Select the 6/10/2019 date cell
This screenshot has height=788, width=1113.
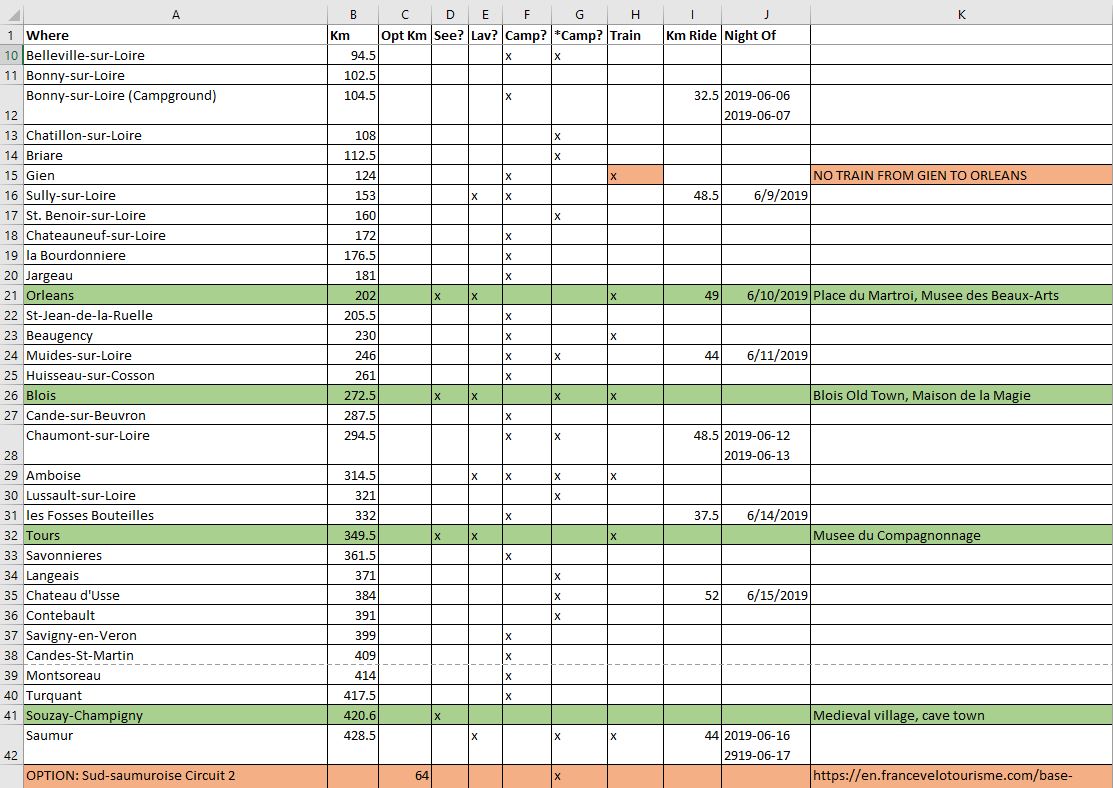pyautogui.click(x=765, y=295)
